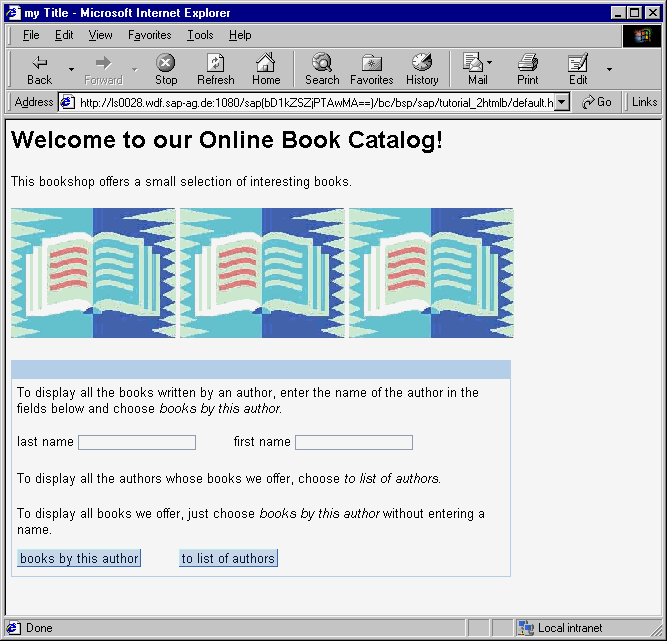Open the Favorites menu in menu bar
Screen dimensions: 667x641
(149, 35)
